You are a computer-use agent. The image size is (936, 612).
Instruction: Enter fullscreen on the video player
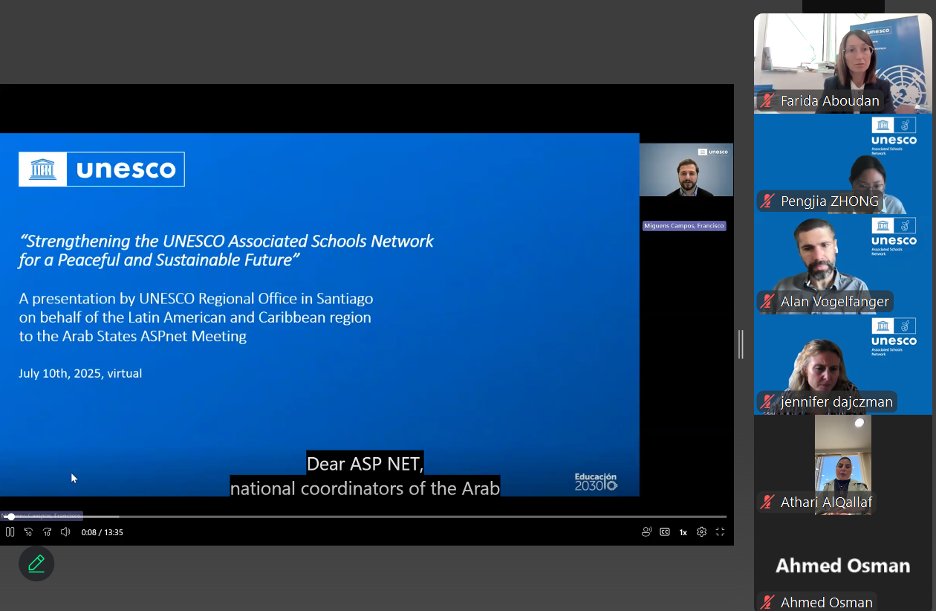coord(721,532)
